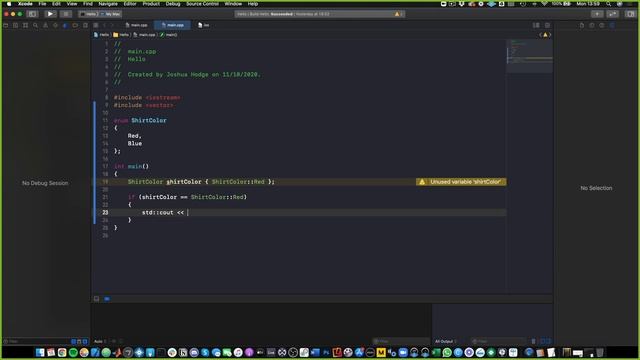Toggle the variables view pane button
Screen dimensions: 640x360
[x=542, y=341]
